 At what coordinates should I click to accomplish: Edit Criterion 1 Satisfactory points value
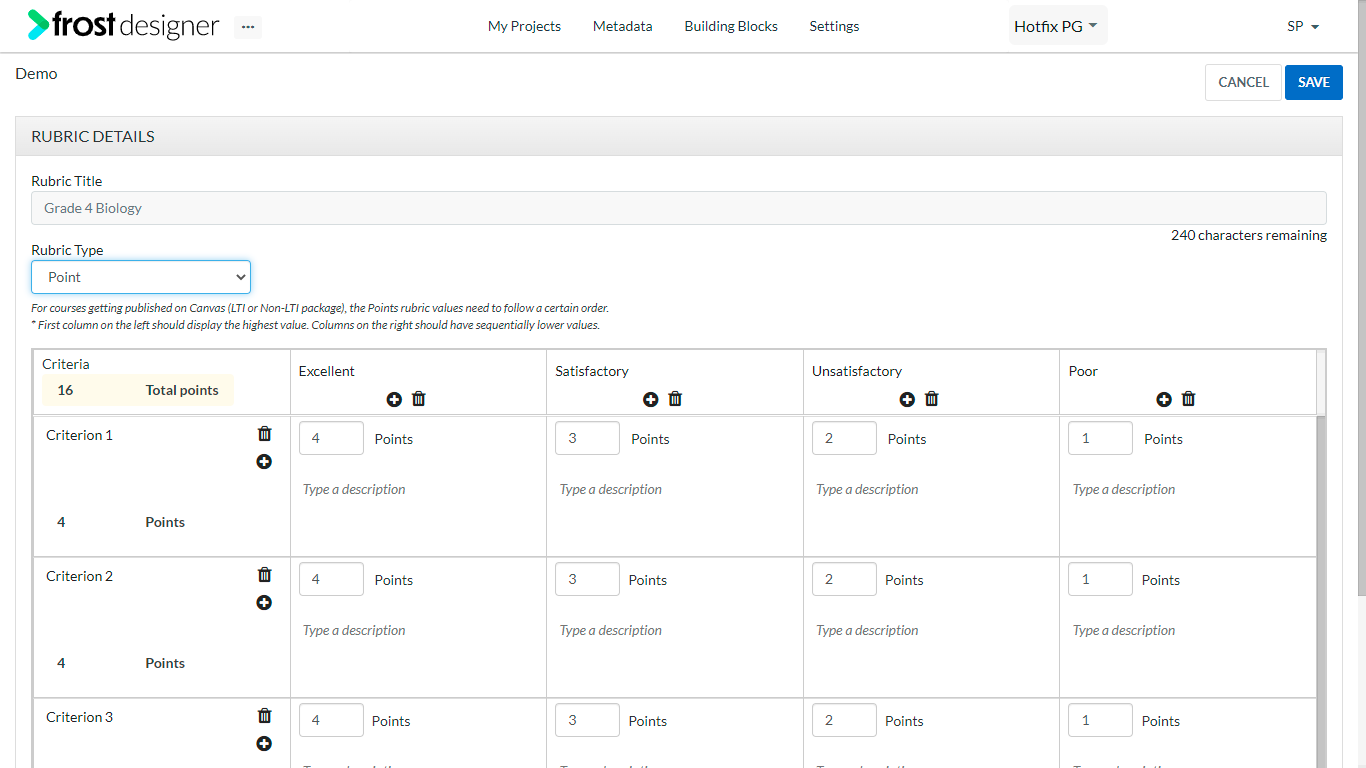tap(587, 438)
